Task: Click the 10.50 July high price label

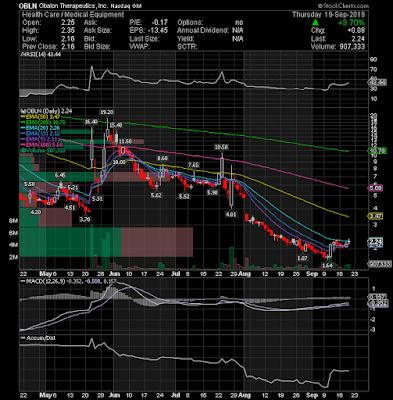Action: tap(222, 147)
